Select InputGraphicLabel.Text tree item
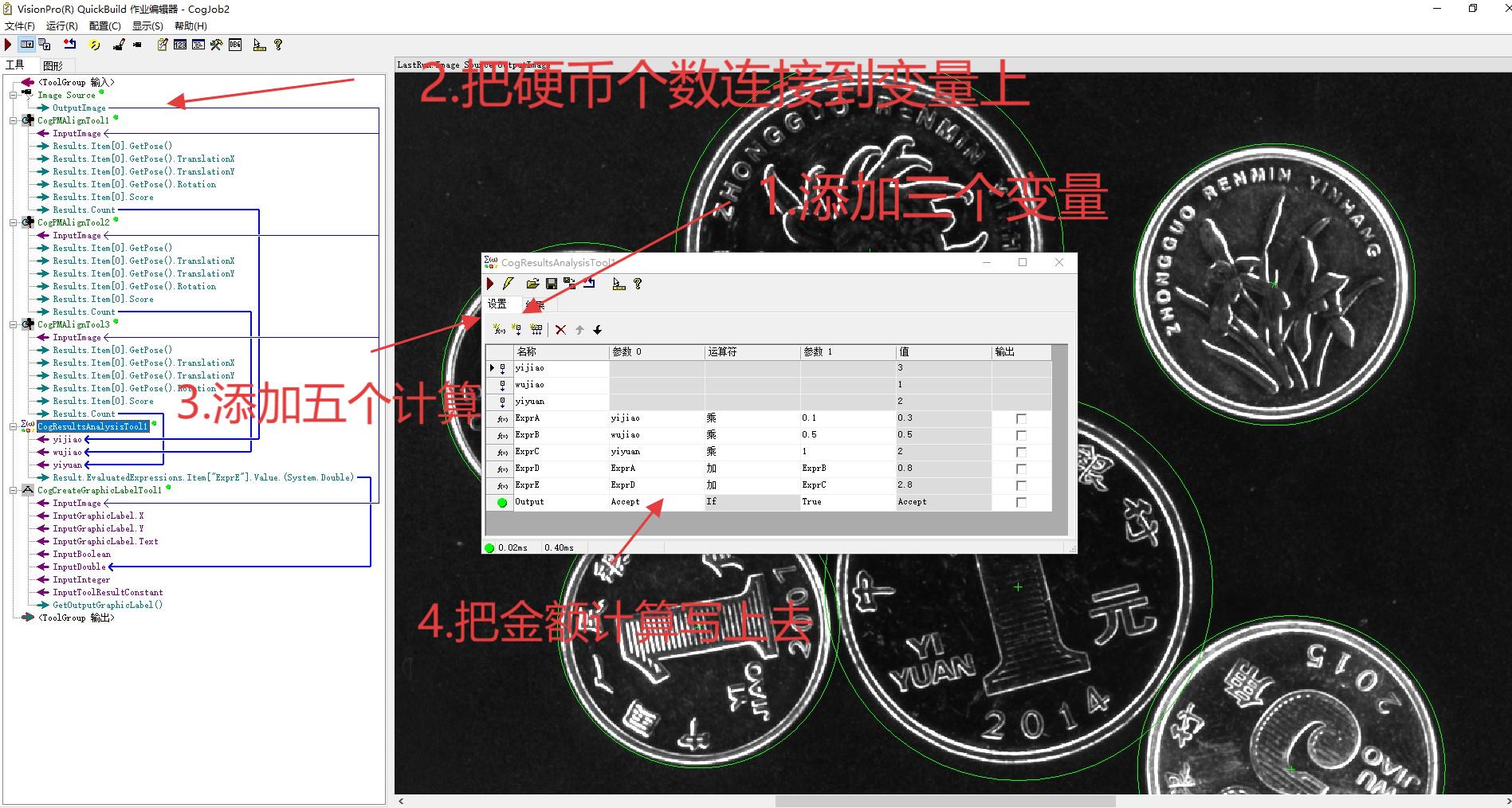Viewport: 1512px width, 808px height. click(105, 541)
